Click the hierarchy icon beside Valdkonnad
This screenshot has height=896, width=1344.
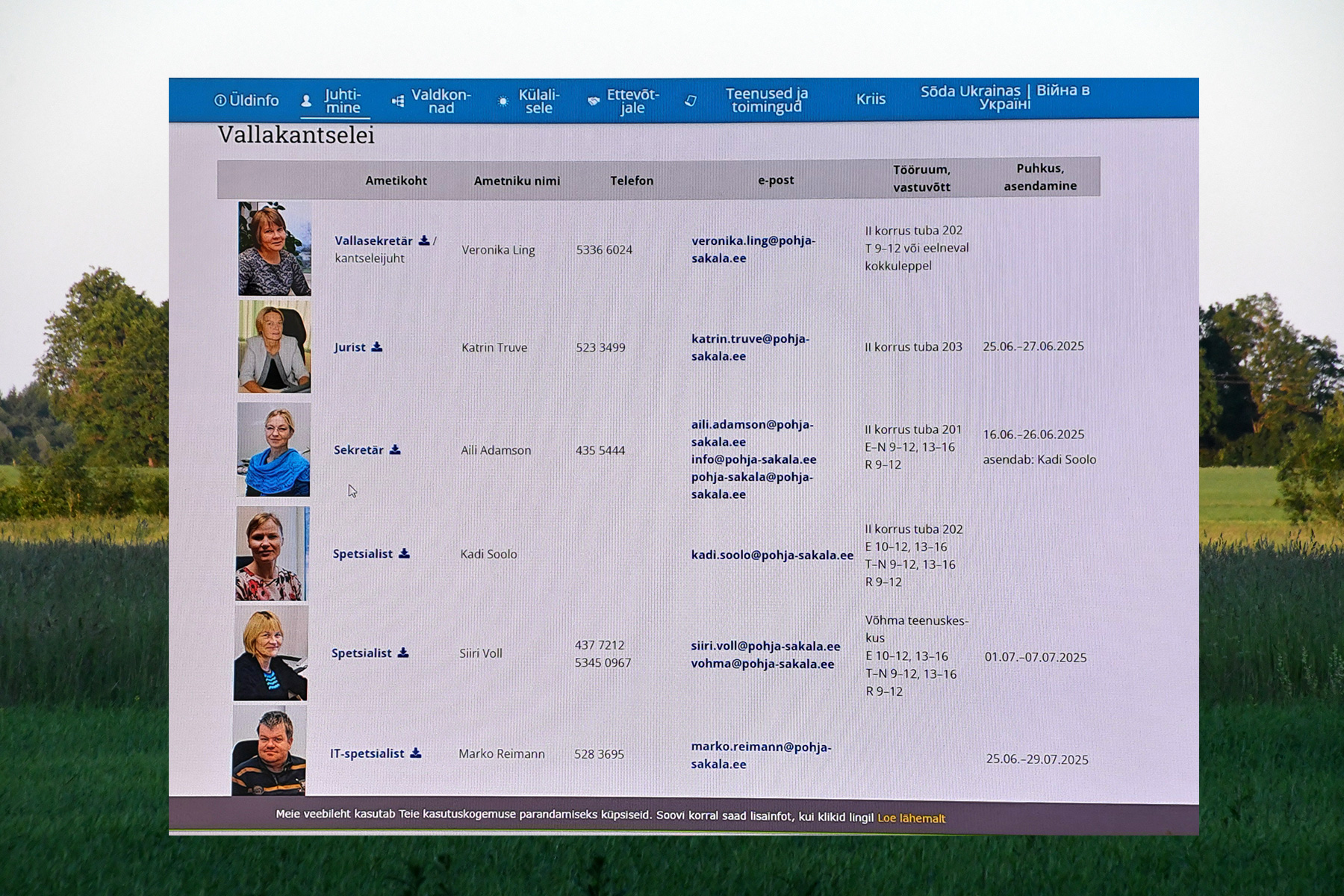(398, 101)
